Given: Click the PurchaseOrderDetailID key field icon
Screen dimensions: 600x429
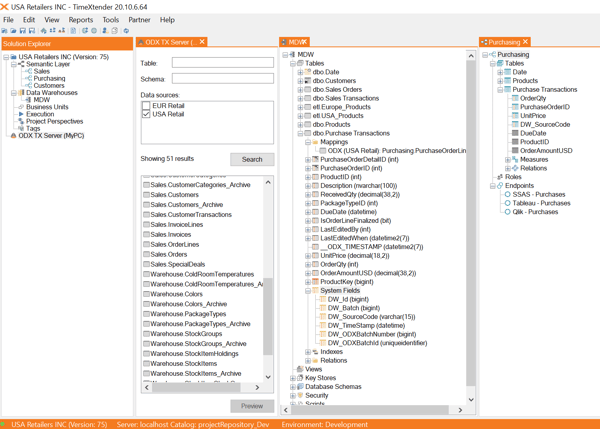Looking at the screenshot, I should tap(315, 159).
